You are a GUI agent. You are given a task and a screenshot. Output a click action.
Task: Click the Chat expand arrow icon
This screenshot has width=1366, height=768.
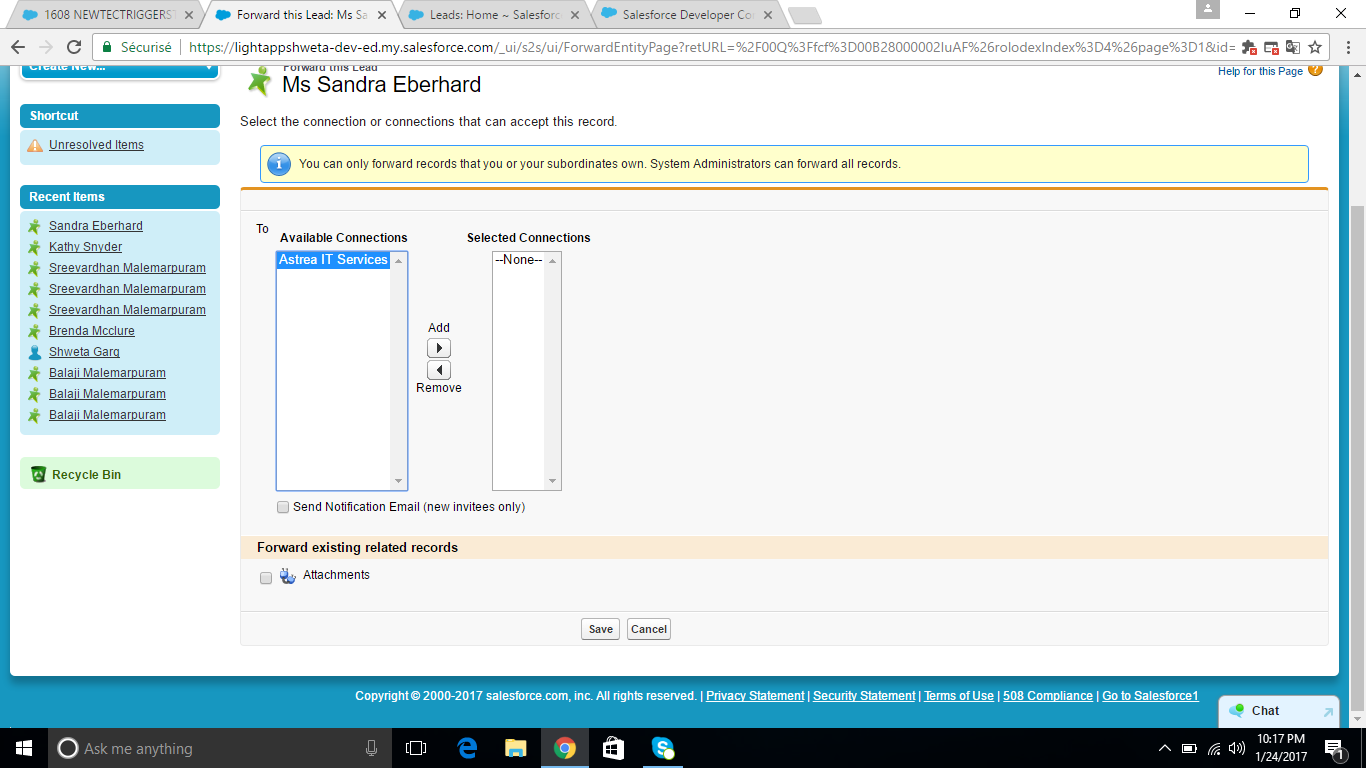[1328, 712]
